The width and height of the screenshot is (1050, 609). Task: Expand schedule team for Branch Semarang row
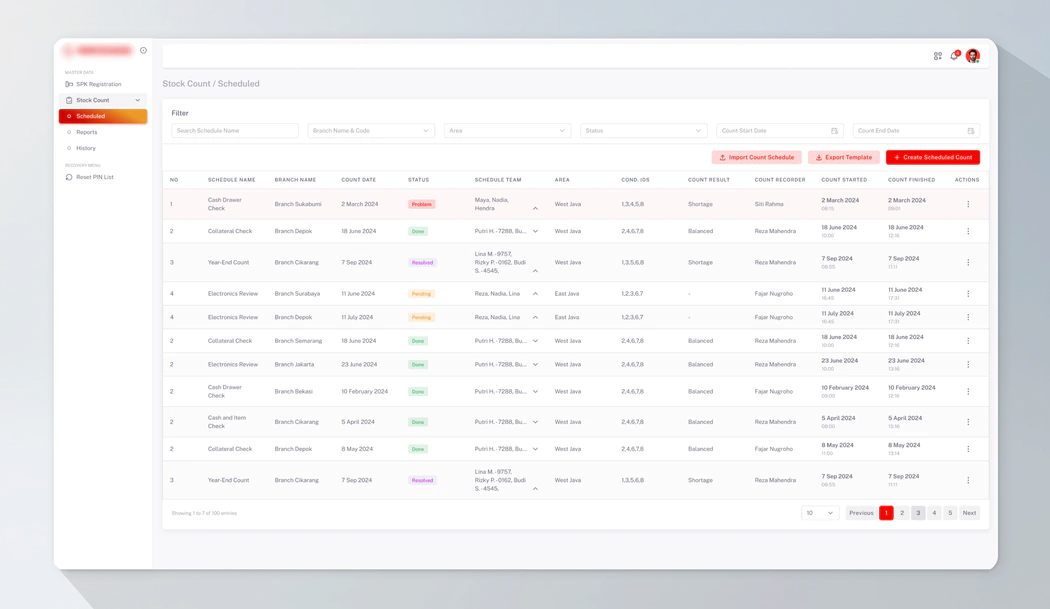(x=535, y=341)
